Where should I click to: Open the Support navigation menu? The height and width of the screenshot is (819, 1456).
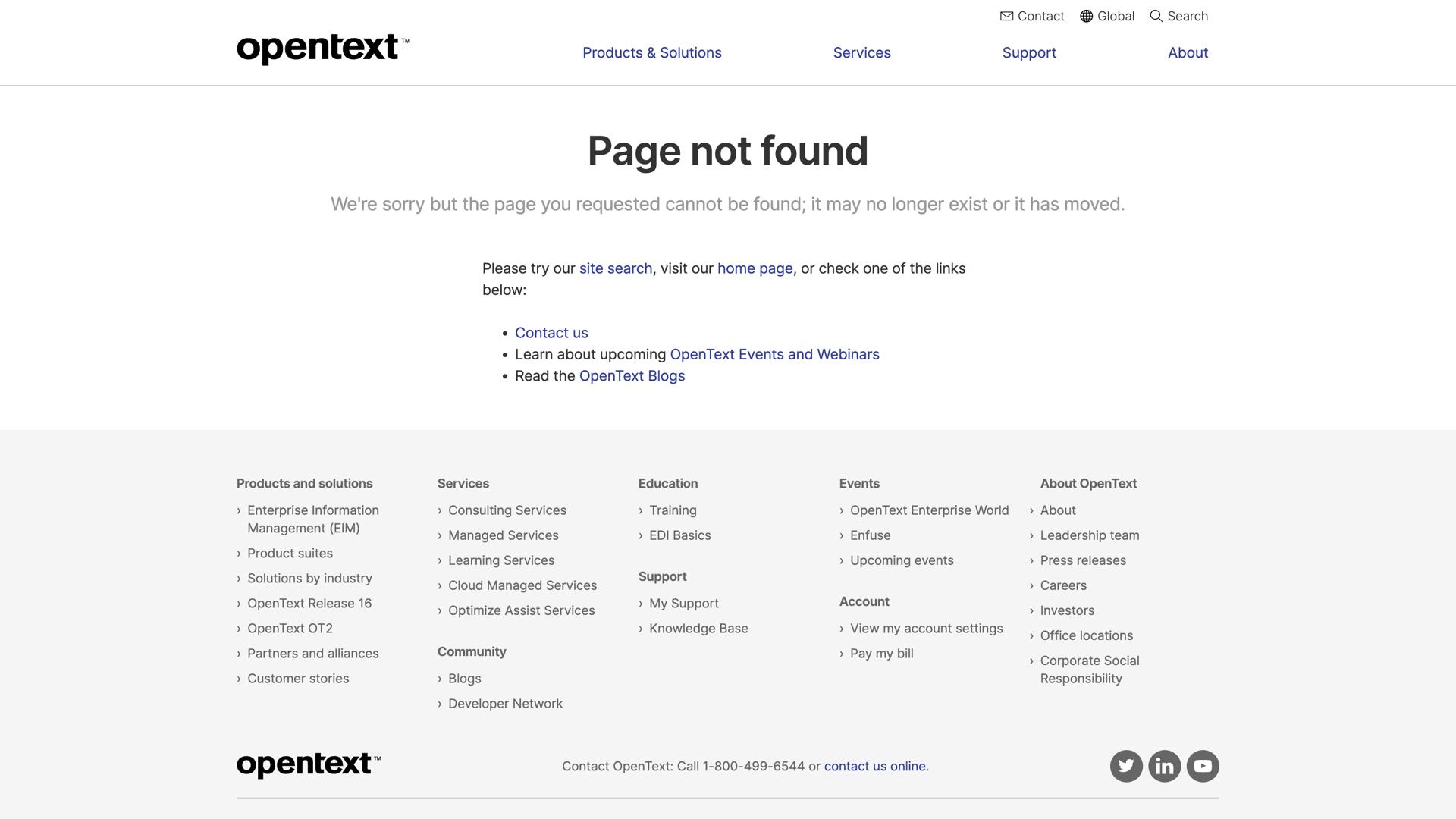1029,52
